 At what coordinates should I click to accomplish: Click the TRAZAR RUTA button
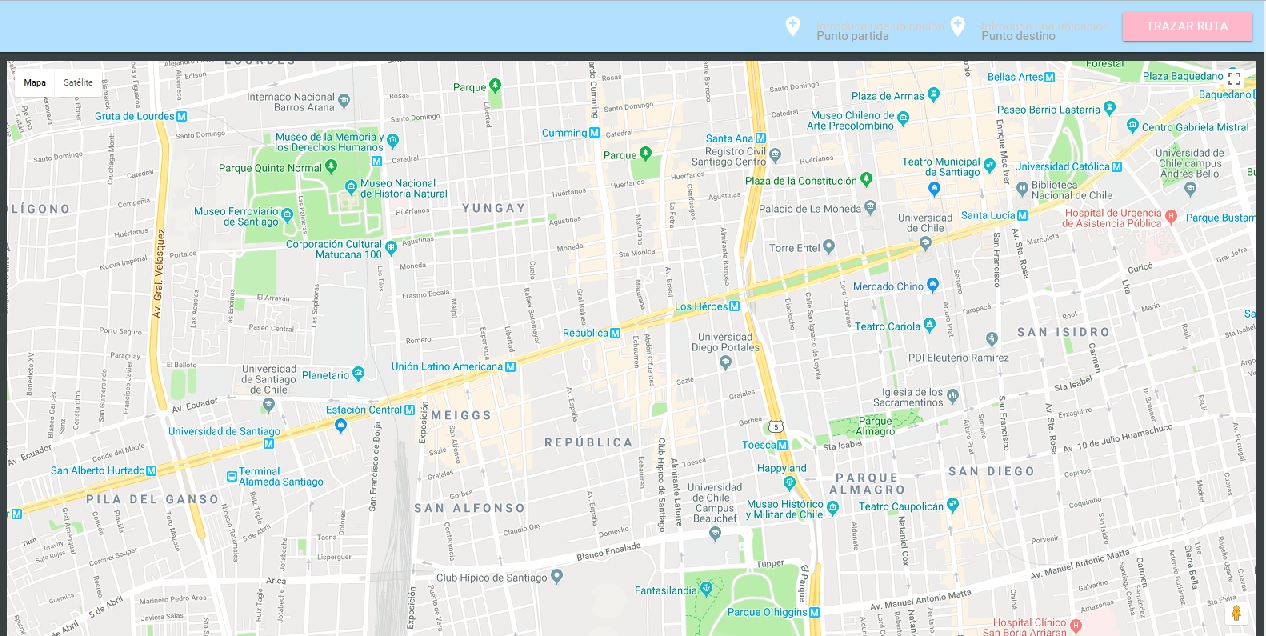pyautogui.click(x=1187, y=27)
